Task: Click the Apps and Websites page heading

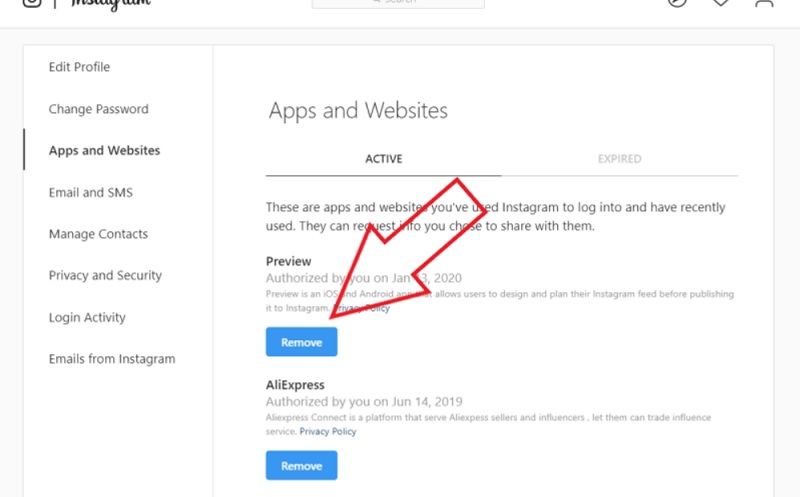Action: pyautogui.click(x=358, y=111)
